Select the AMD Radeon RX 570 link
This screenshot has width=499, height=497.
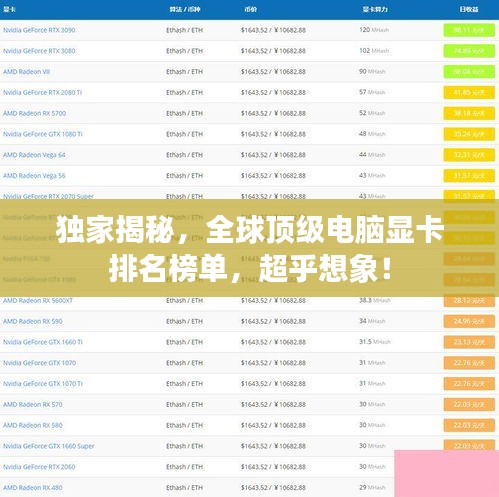point(33,404)
